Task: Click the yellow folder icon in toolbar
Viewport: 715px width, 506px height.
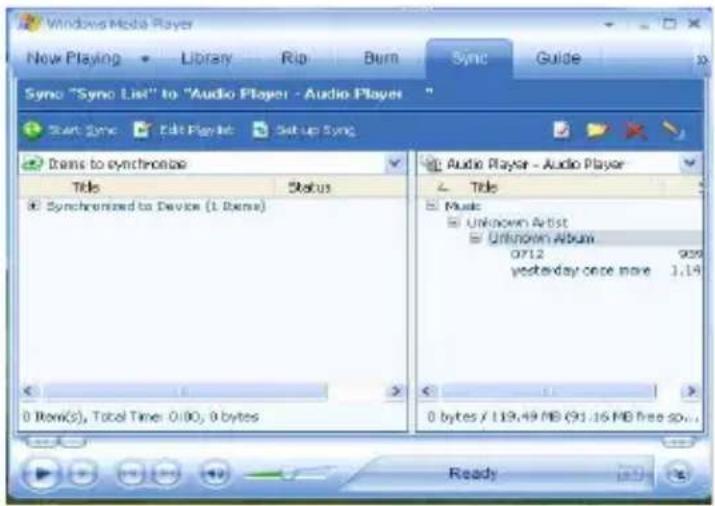Action: tap(597, 130)
